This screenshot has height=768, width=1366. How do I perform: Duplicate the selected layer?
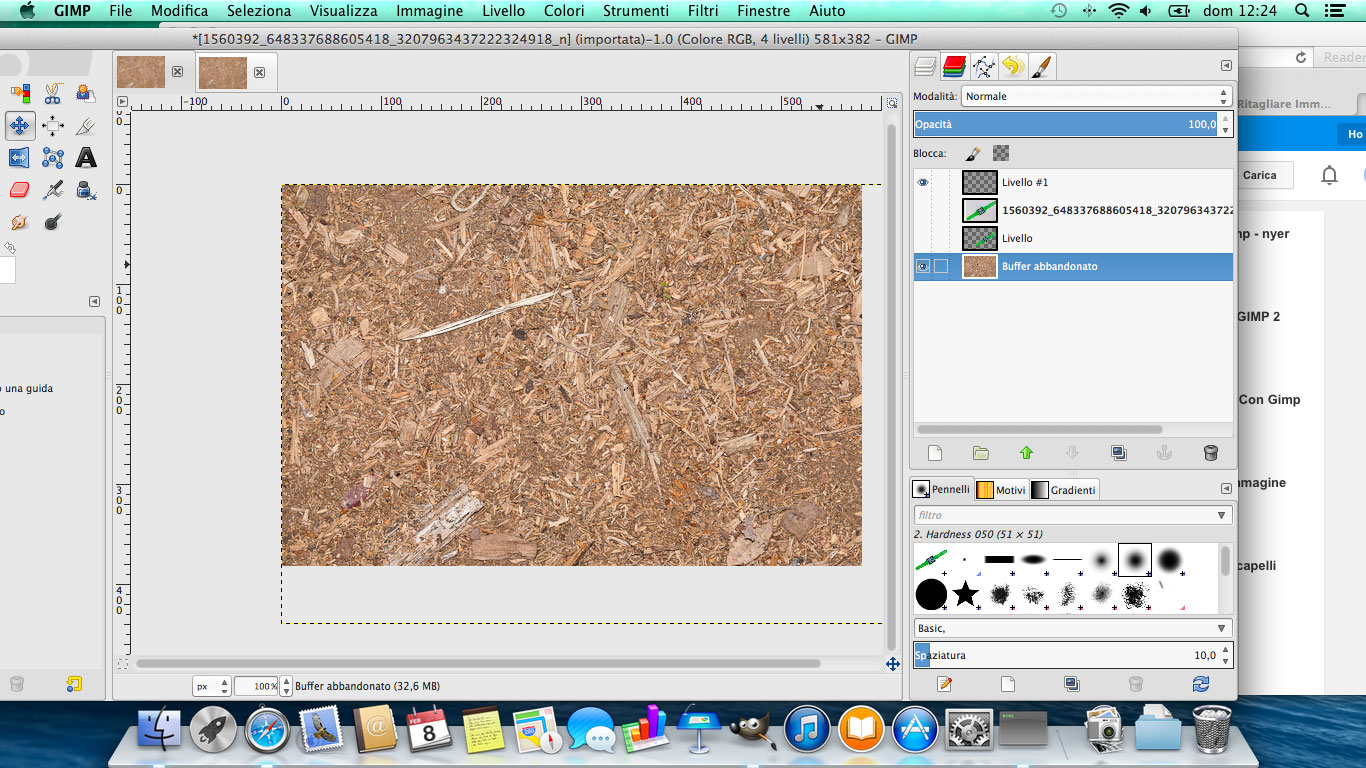point(1118,453)
